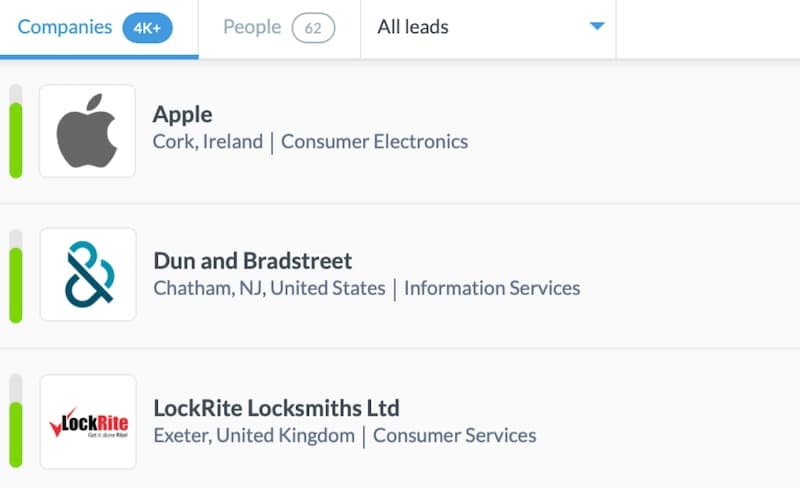Click the Information Services industry label
The width and height of the screenshot is (800, 488).
(492, 288)
